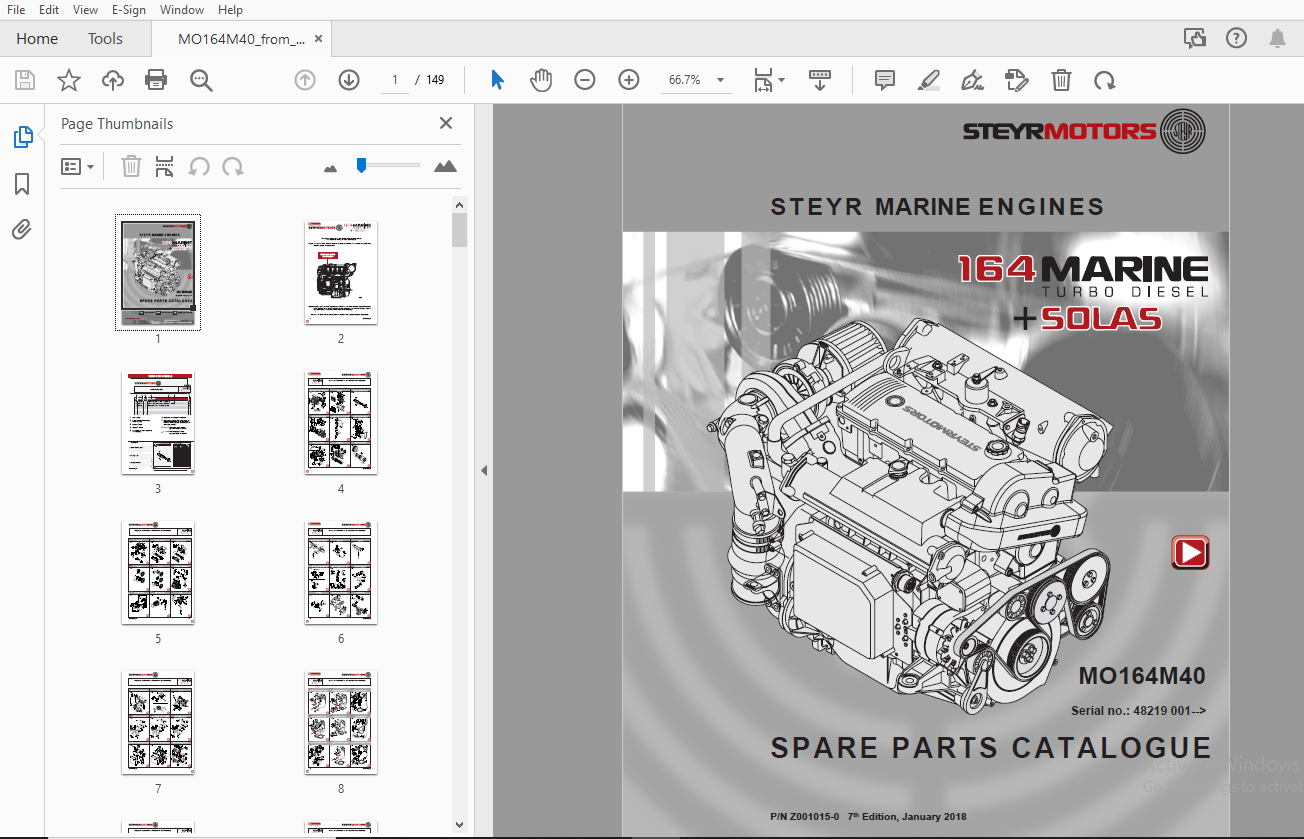The height and width of the screenshot is (839, 1304).
Task: Click the red play button on the cover
Action: click(1190, 553)
